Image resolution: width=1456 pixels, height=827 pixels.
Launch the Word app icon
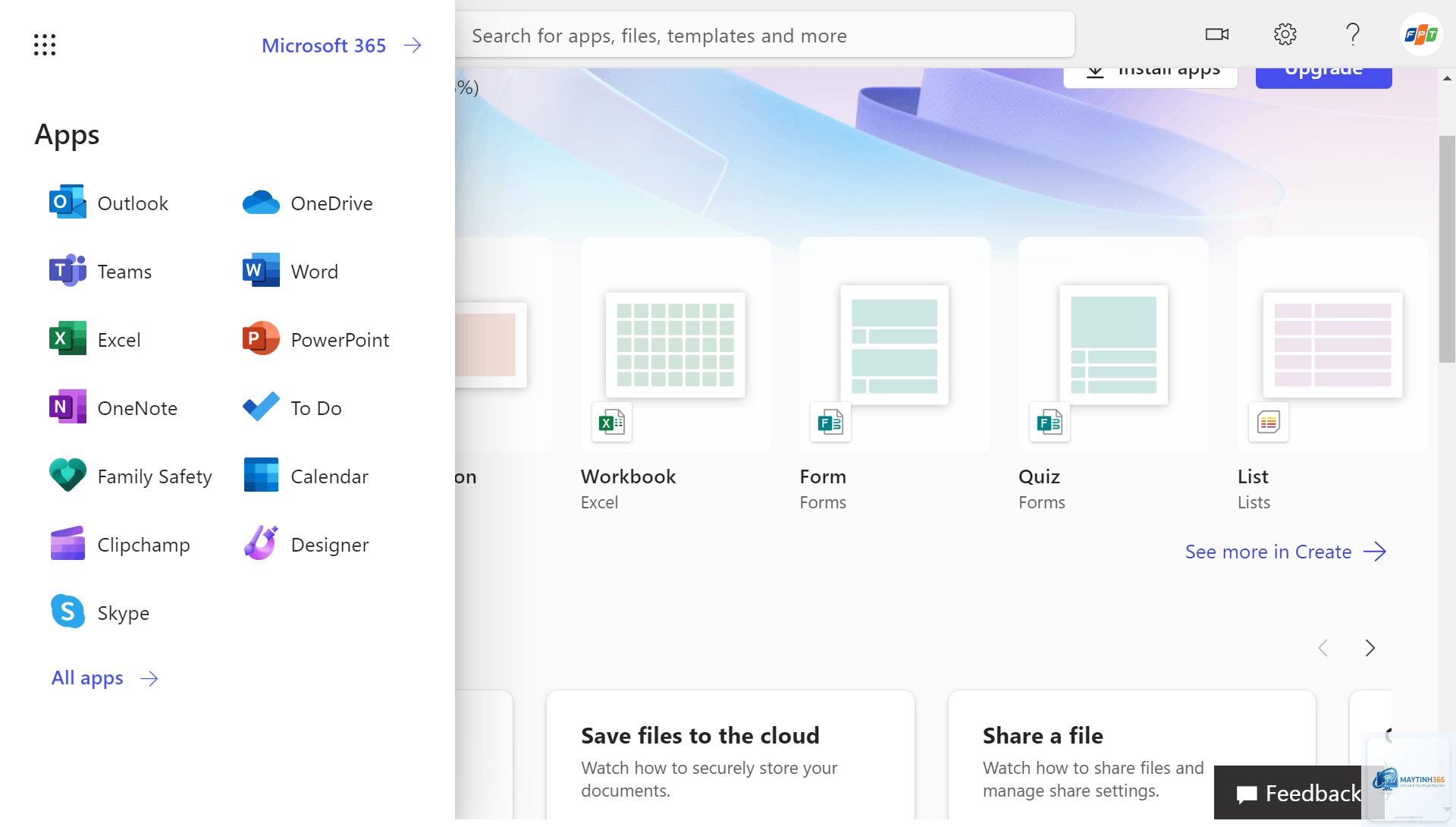[x=261, y=271]
